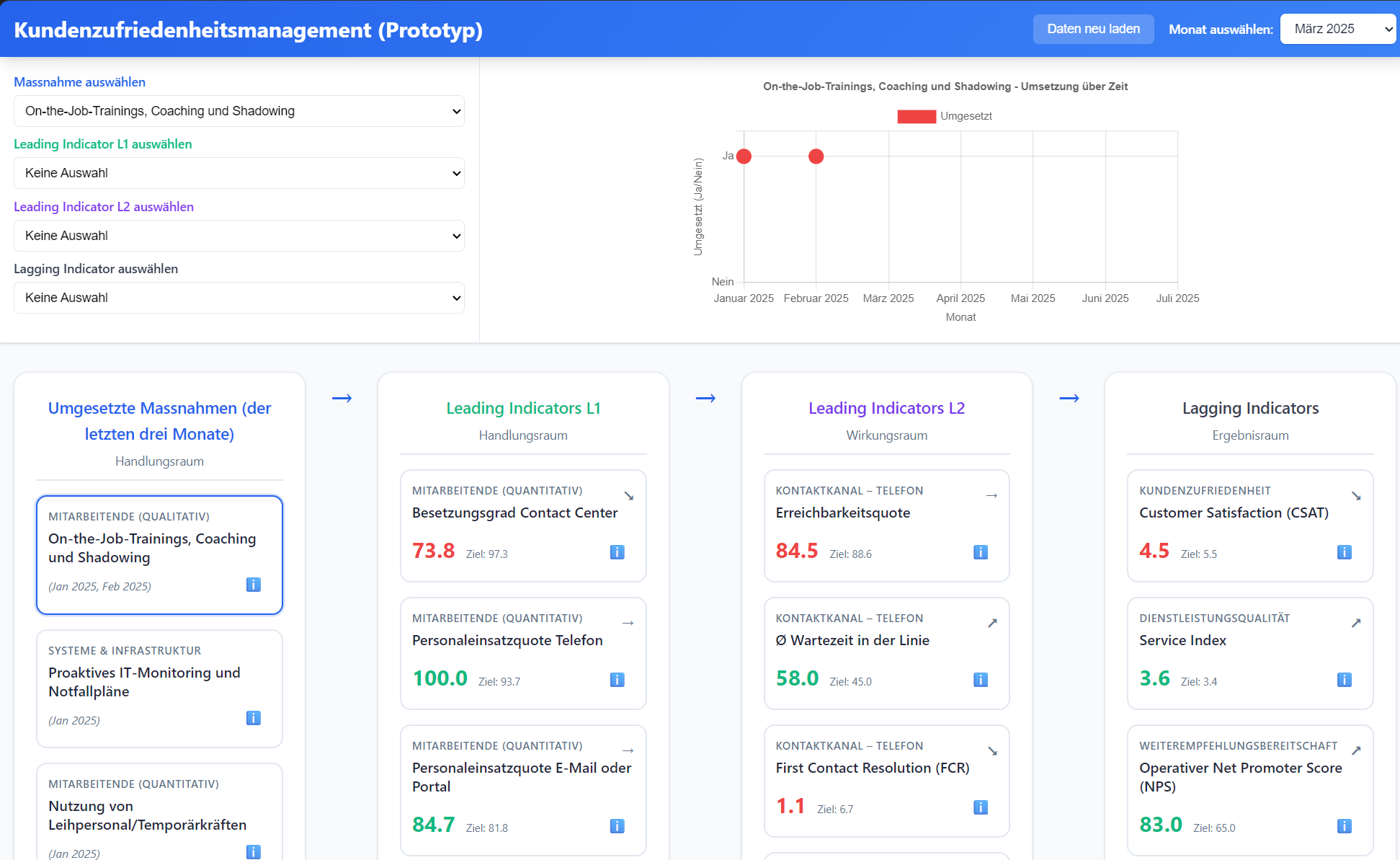
Task: Show info for Personaleinsatzquote Telefon
Action: tap(617, 680)
